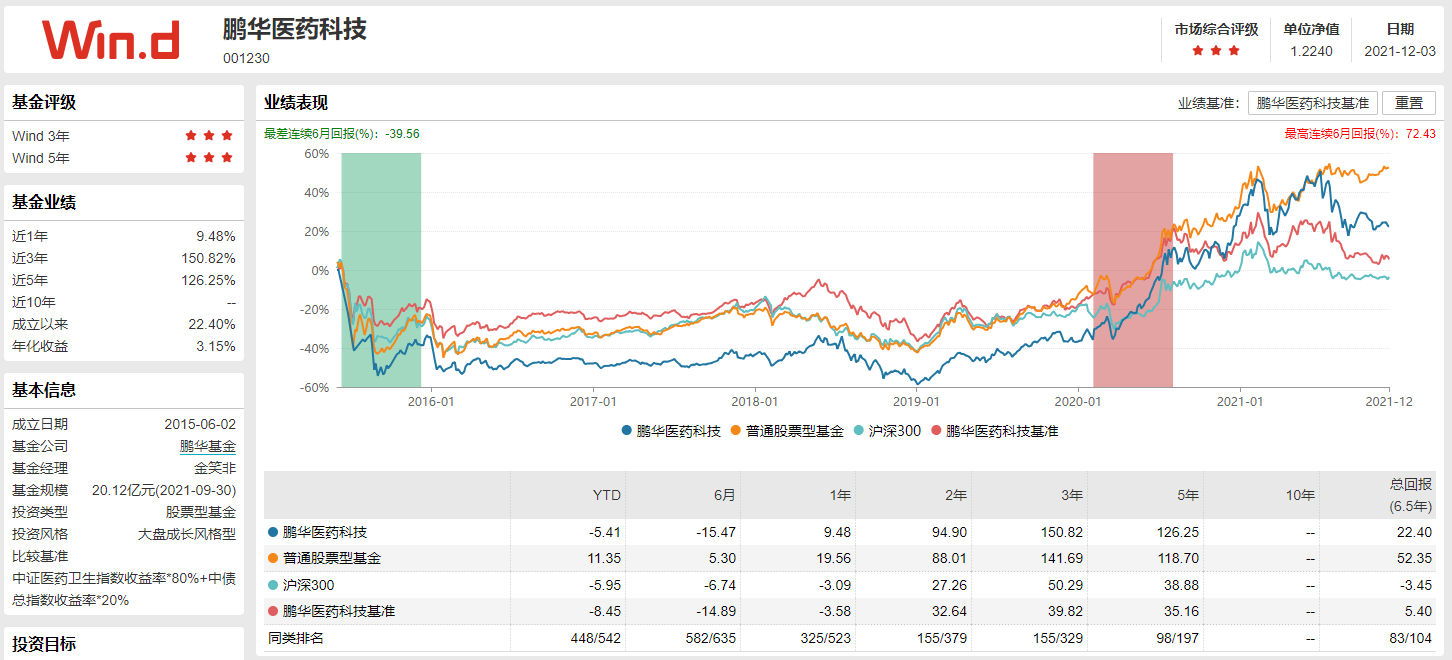Screen dimensions: 1452x660
Task: Click the Wind 3年 rating stars
Action: click(209, 136)
